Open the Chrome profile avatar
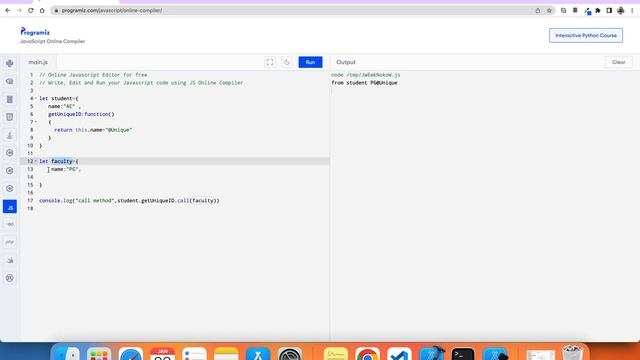 (620, 11)
